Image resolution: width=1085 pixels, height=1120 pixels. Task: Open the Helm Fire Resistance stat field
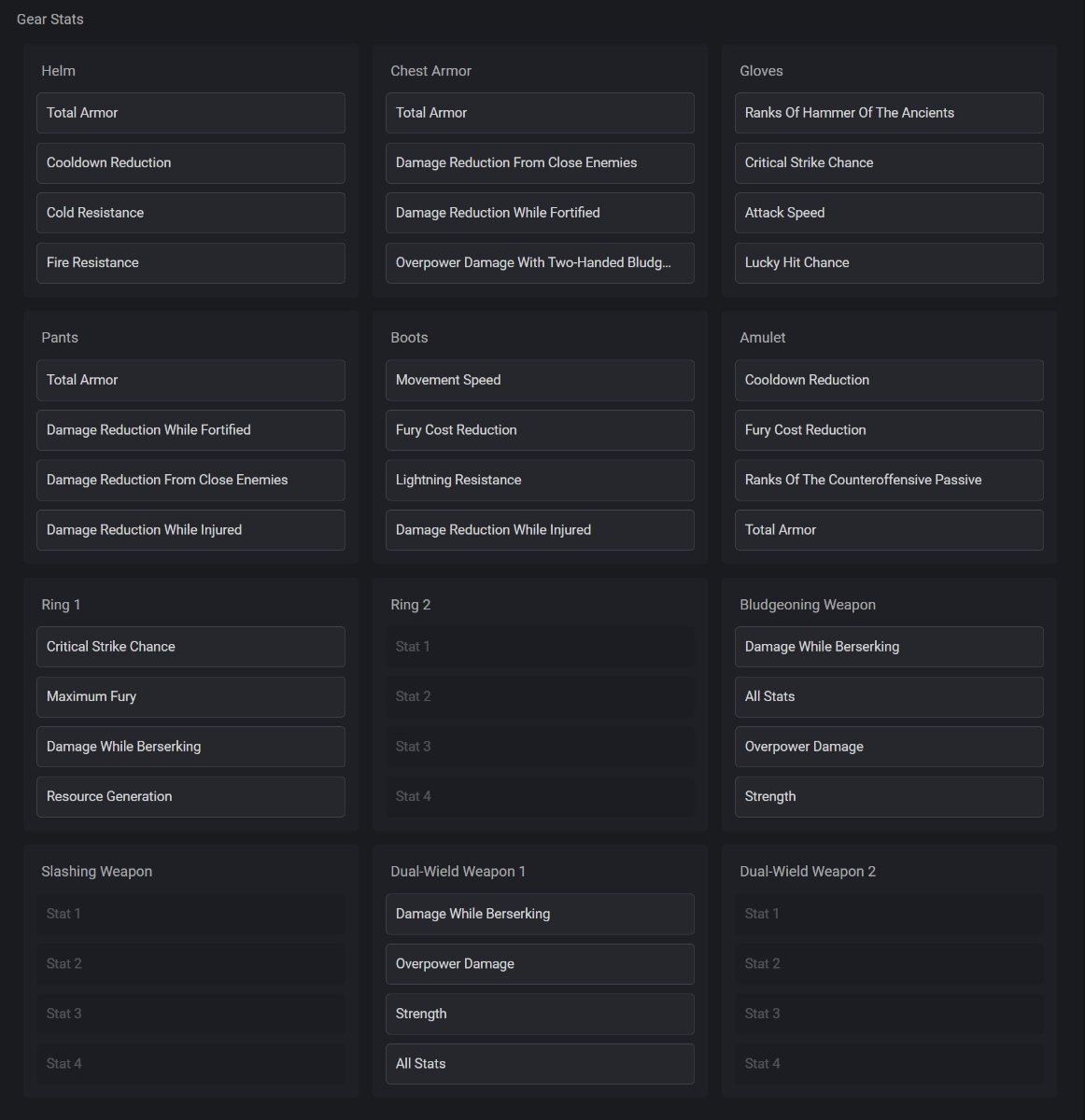[190, 263]
